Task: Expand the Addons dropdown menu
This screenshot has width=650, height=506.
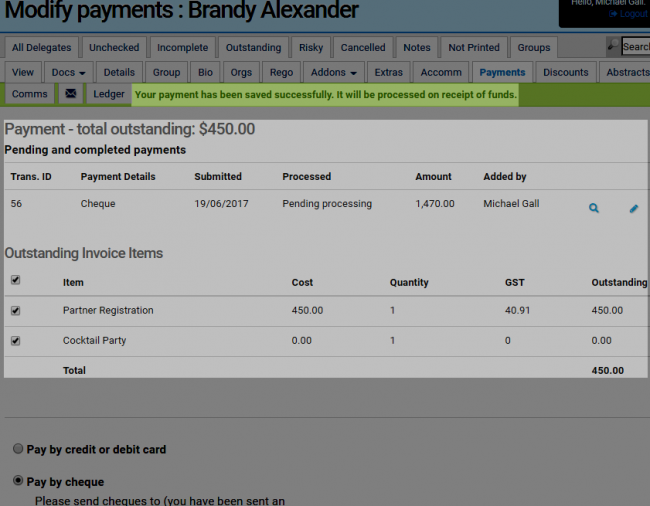Action: (334, 73)
